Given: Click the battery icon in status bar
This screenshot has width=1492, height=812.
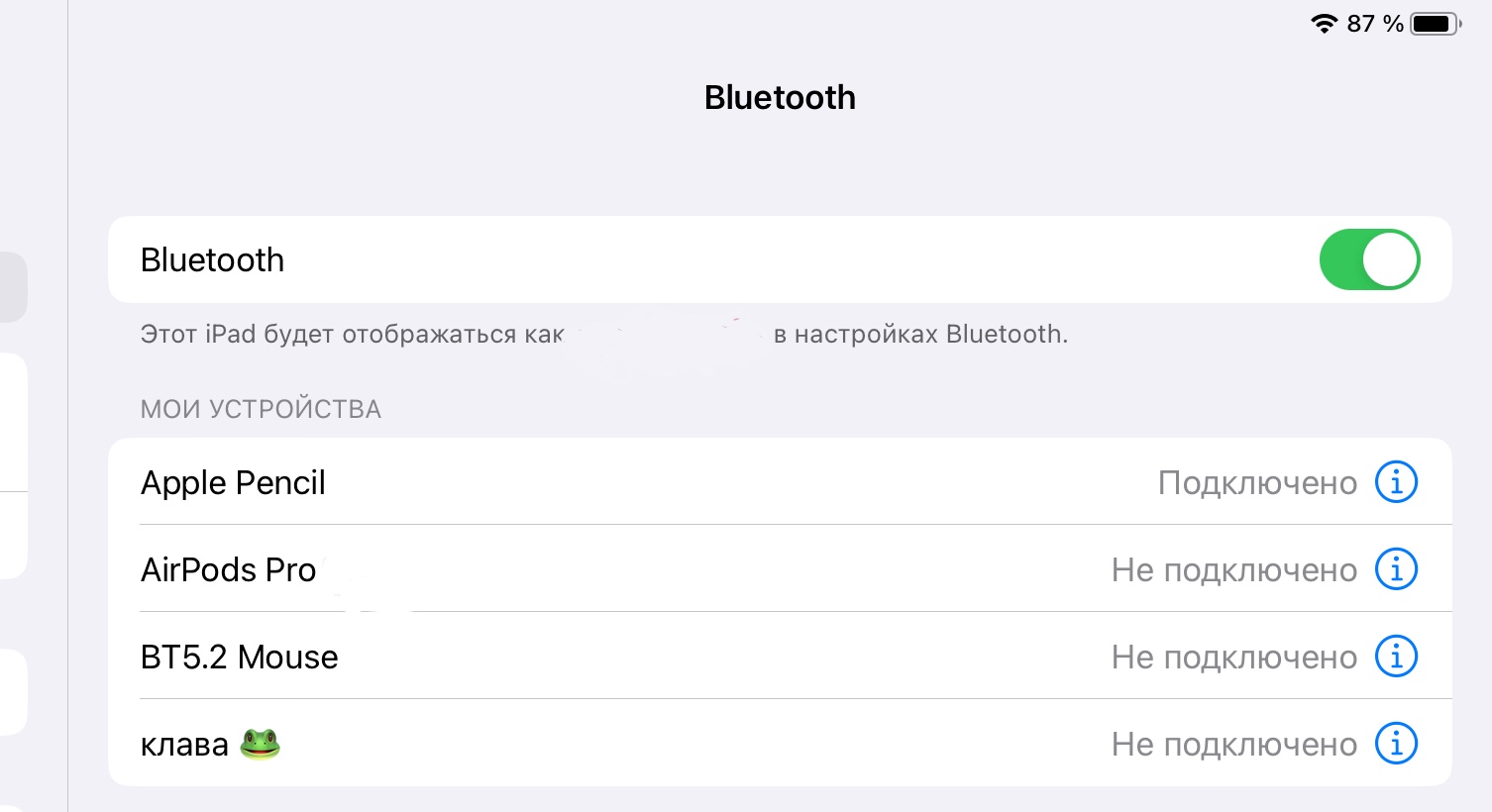Looking at the screenshot, I should (x=1435, y=24).
